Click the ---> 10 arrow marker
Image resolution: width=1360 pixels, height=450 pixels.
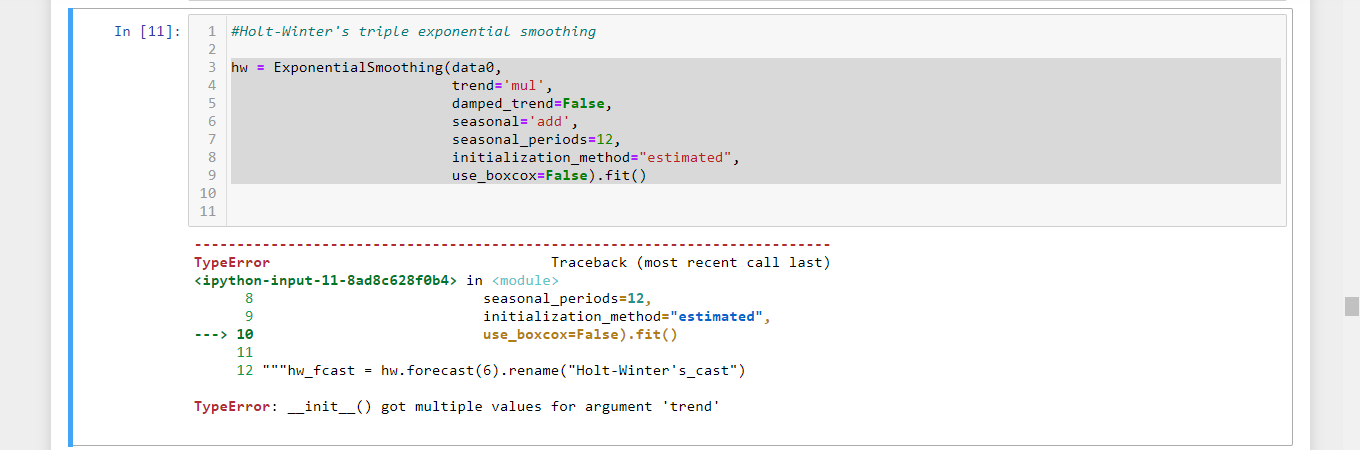click(x=224, y=335)
